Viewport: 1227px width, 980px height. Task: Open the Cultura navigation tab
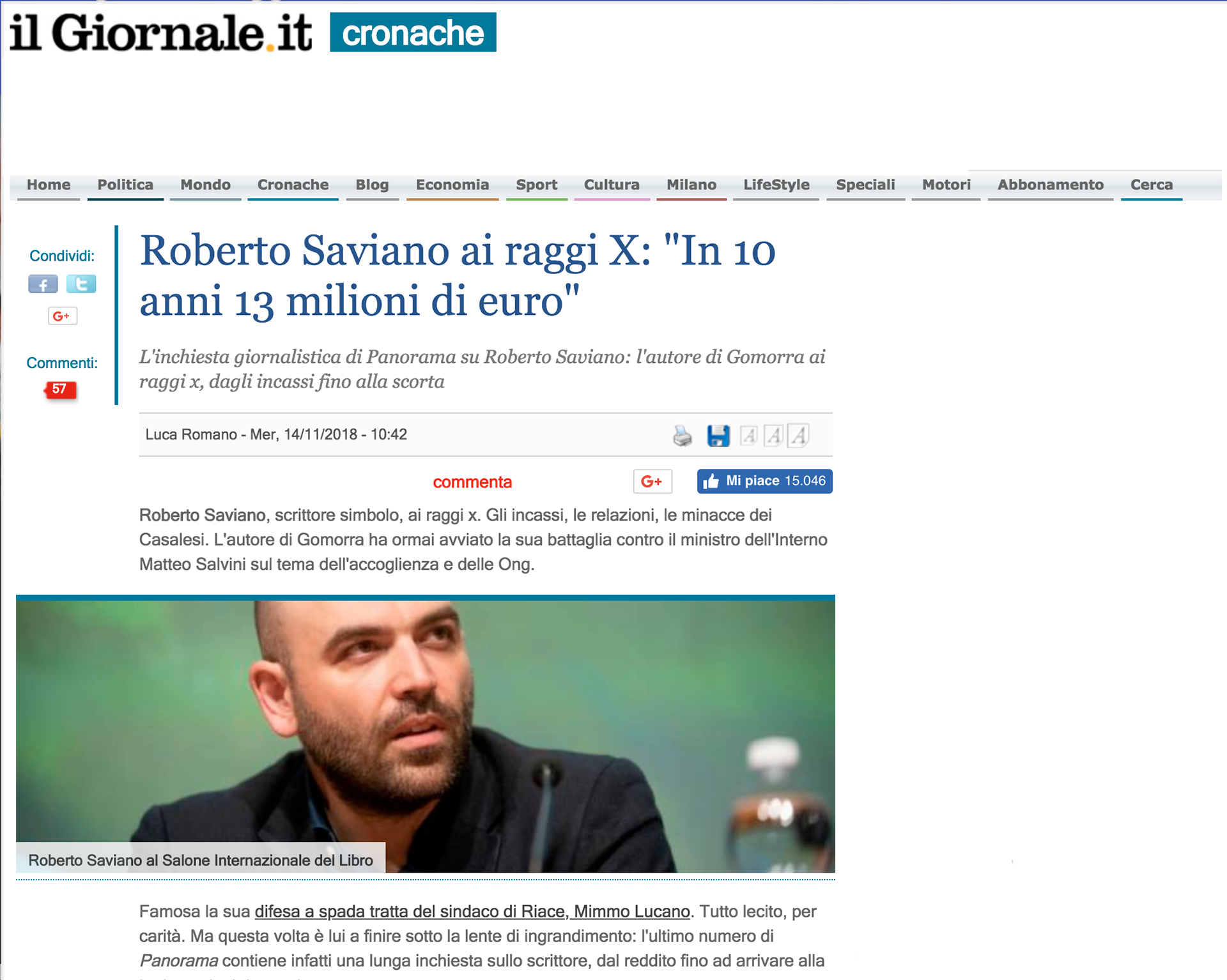point(612,185)
